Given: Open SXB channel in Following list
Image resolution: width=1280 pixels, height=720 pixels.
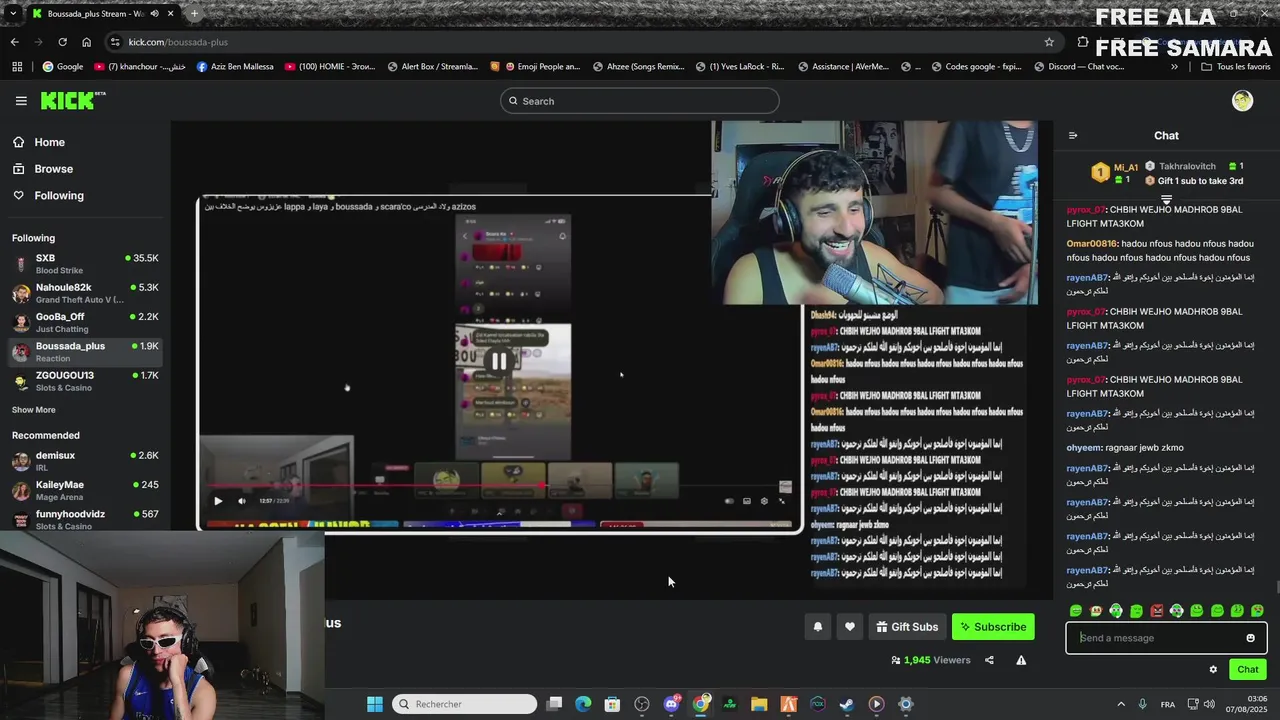Looking at the screenshot, I should point(85,264).
